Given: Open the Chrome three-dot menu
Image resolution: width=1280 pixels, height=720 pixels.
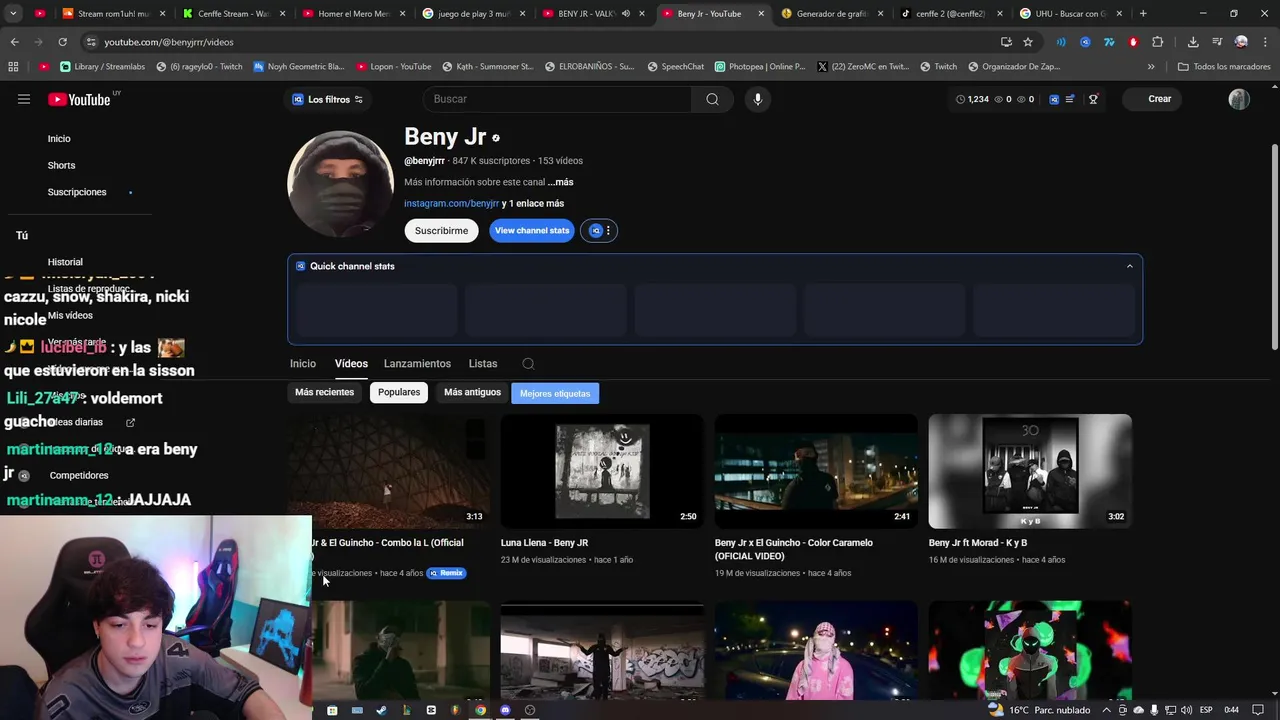Looking at the screenshot, I should (1265, 42).
